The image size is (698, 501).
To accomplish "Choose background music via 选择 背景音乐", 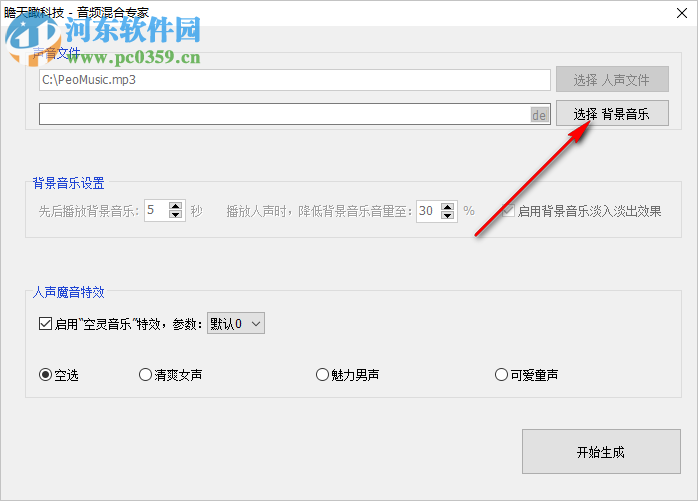I will point(612,113).
